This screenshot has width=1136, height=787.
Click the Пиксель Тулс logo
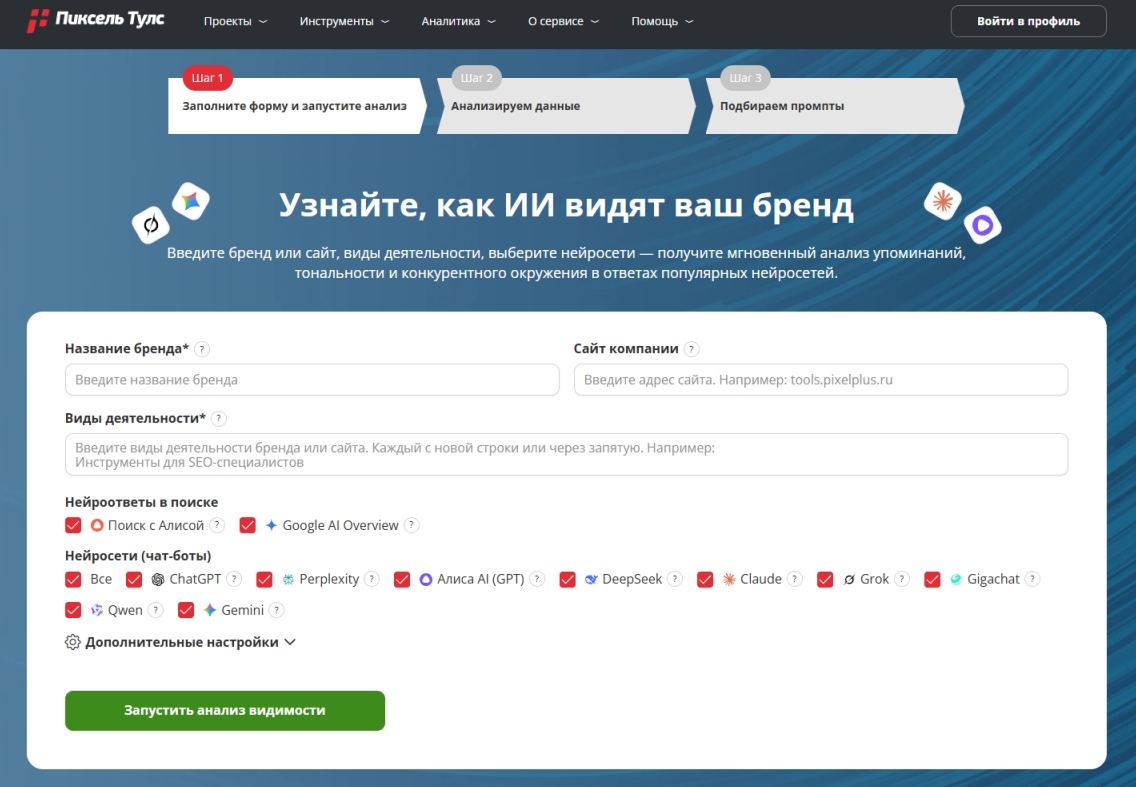pos(96,20)
